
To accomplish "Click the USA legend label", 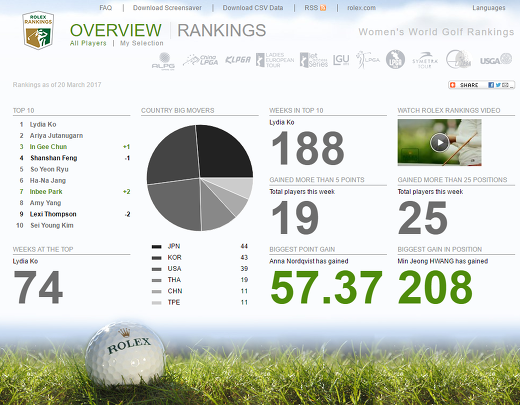I will pyautogui.click(x=174, y=269).
